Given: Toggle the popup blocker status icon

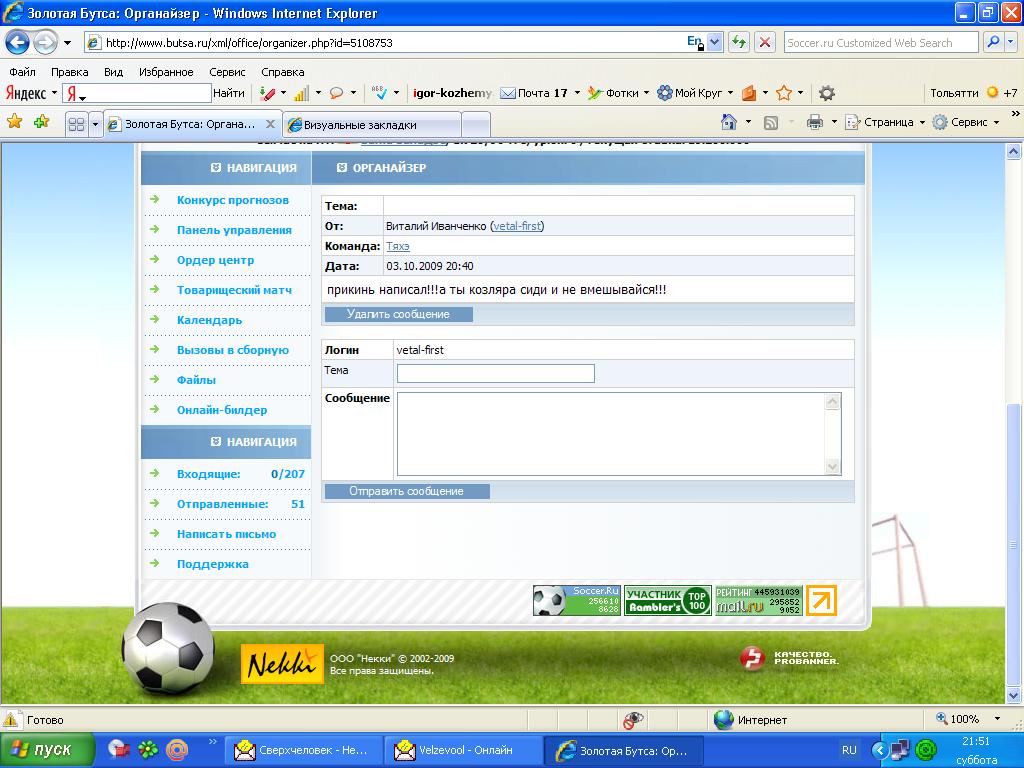Looking at the screenshot, I should tap(633, 719).
